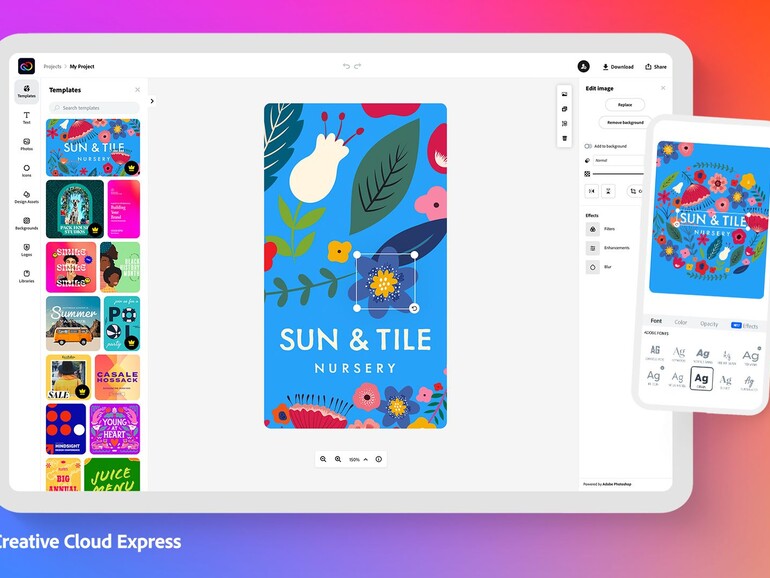This screenshot has height=578, width=770.
Task: Select the Text tool in sidebar
Action: 27,118
